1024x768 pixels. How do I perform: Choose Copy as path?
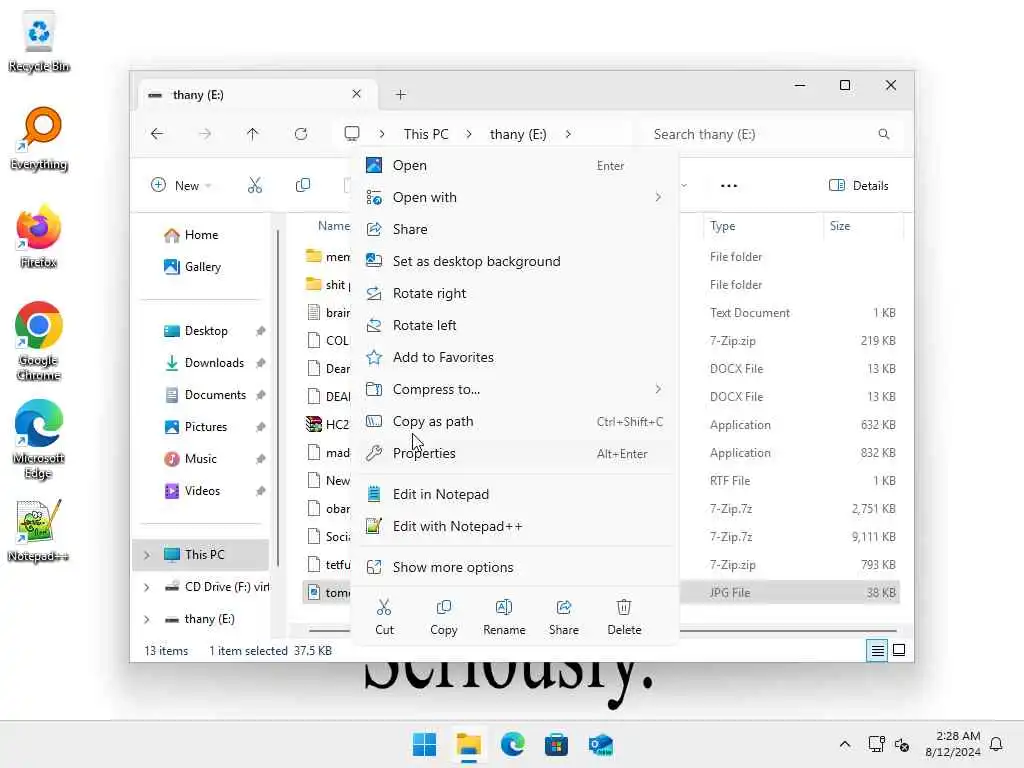[x=515, y=421]
